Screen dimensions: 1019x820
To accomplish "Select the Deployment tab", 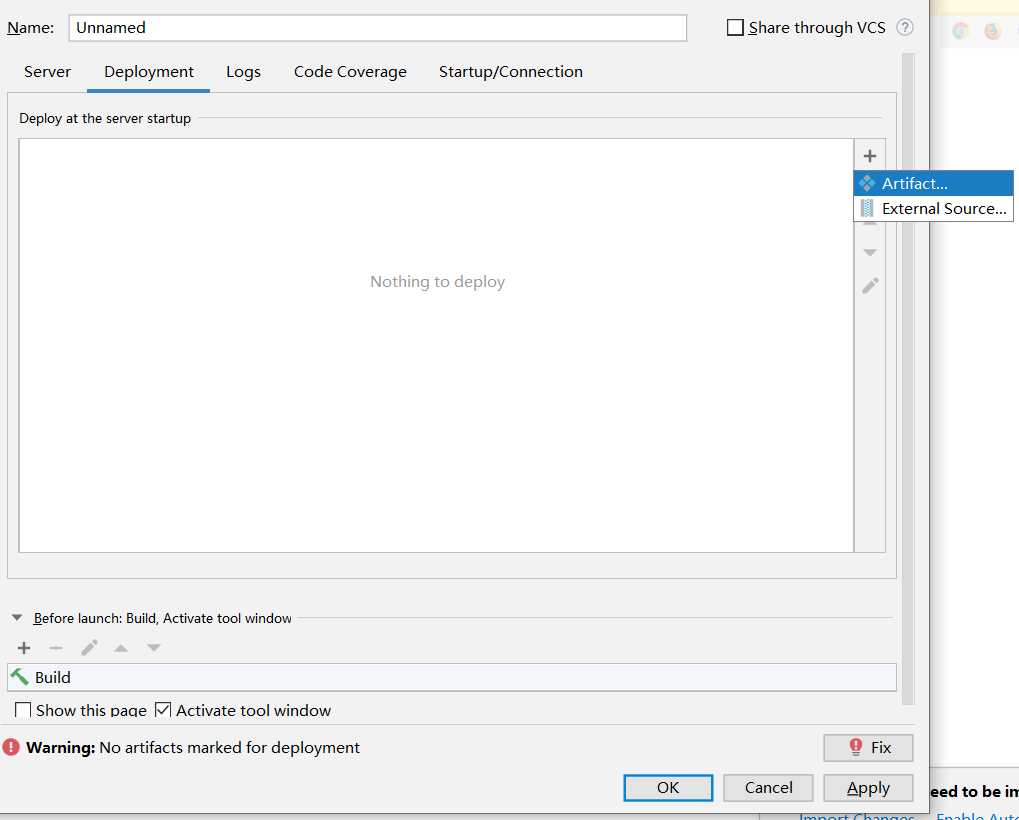I will [x=149, y=71].
